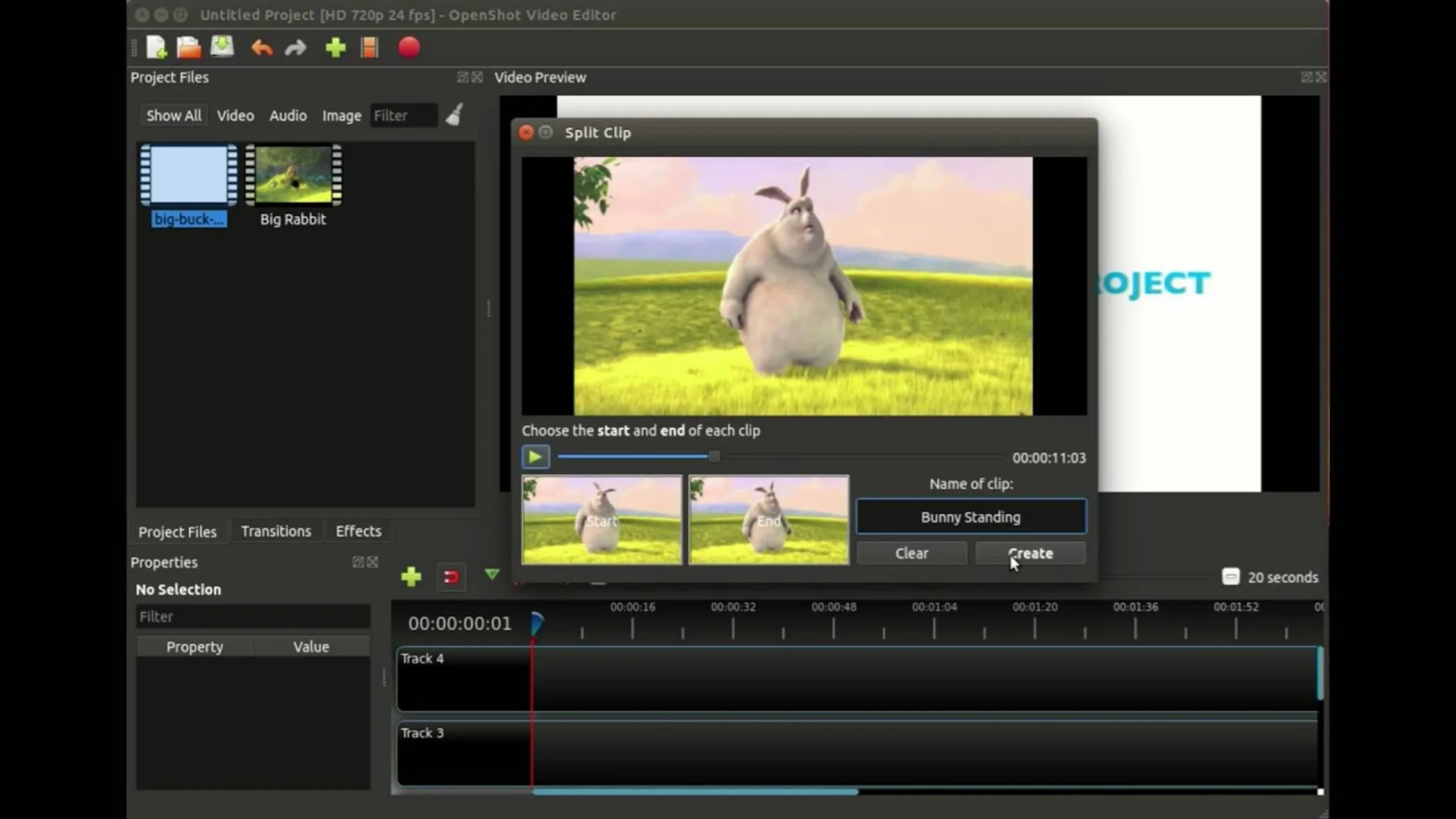Screen dimensions: 1456x819
Task: Click the Redo arrow icon
Action: pyautogui.click(x=295, y=48)
